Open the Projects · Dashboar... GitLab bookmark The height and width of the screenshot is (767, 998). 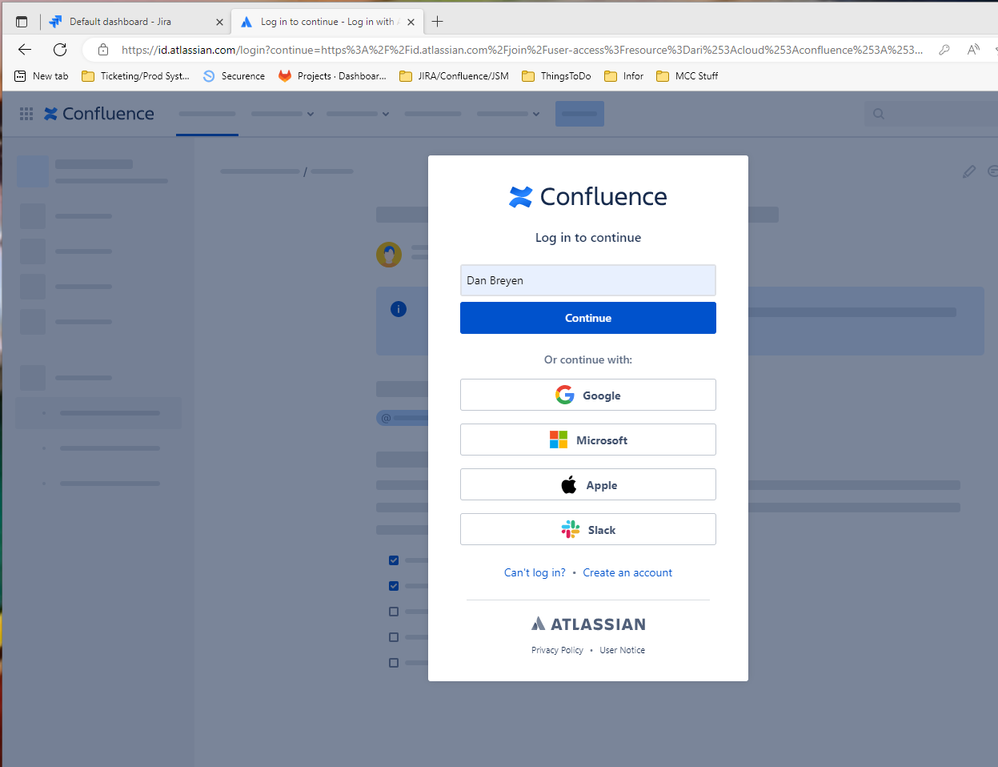(x=332, y=76)
